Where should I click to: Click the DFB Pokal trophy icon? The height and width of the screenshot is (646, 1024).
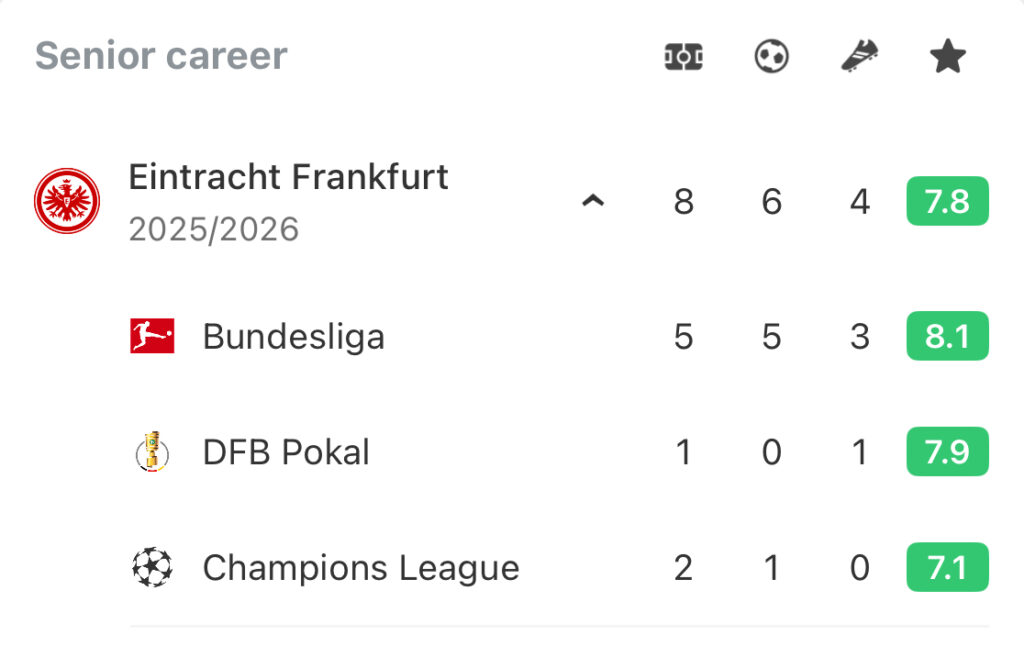(152, 452)
